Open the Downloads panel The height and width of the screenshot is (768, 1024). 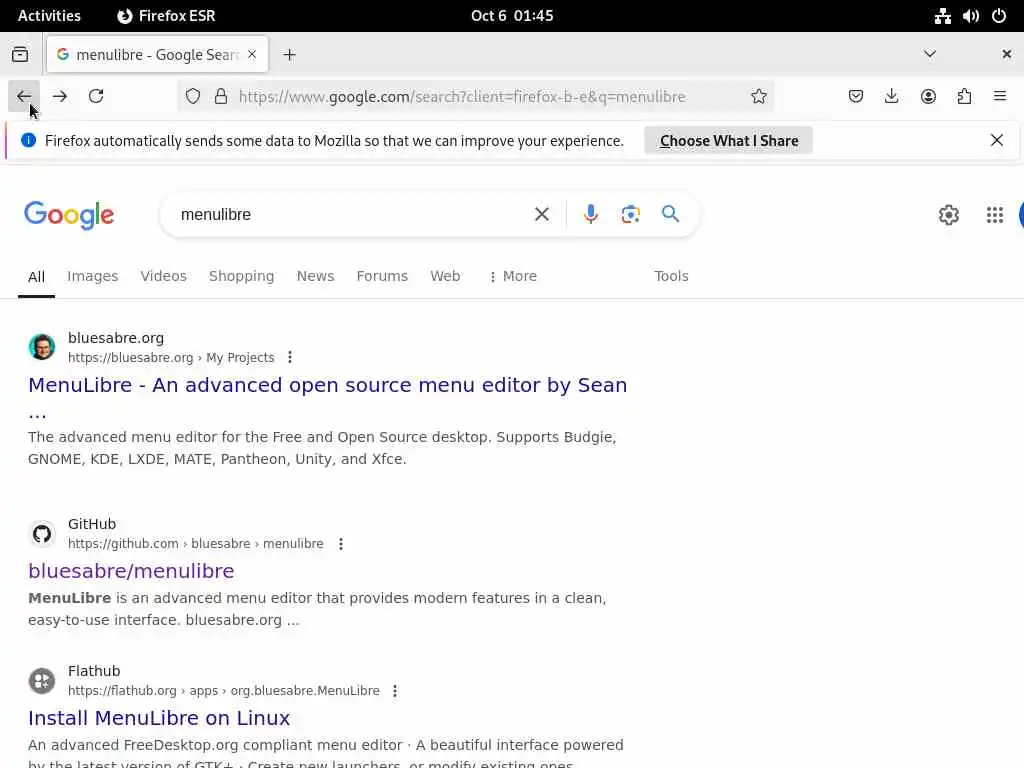tap(891, 97)
